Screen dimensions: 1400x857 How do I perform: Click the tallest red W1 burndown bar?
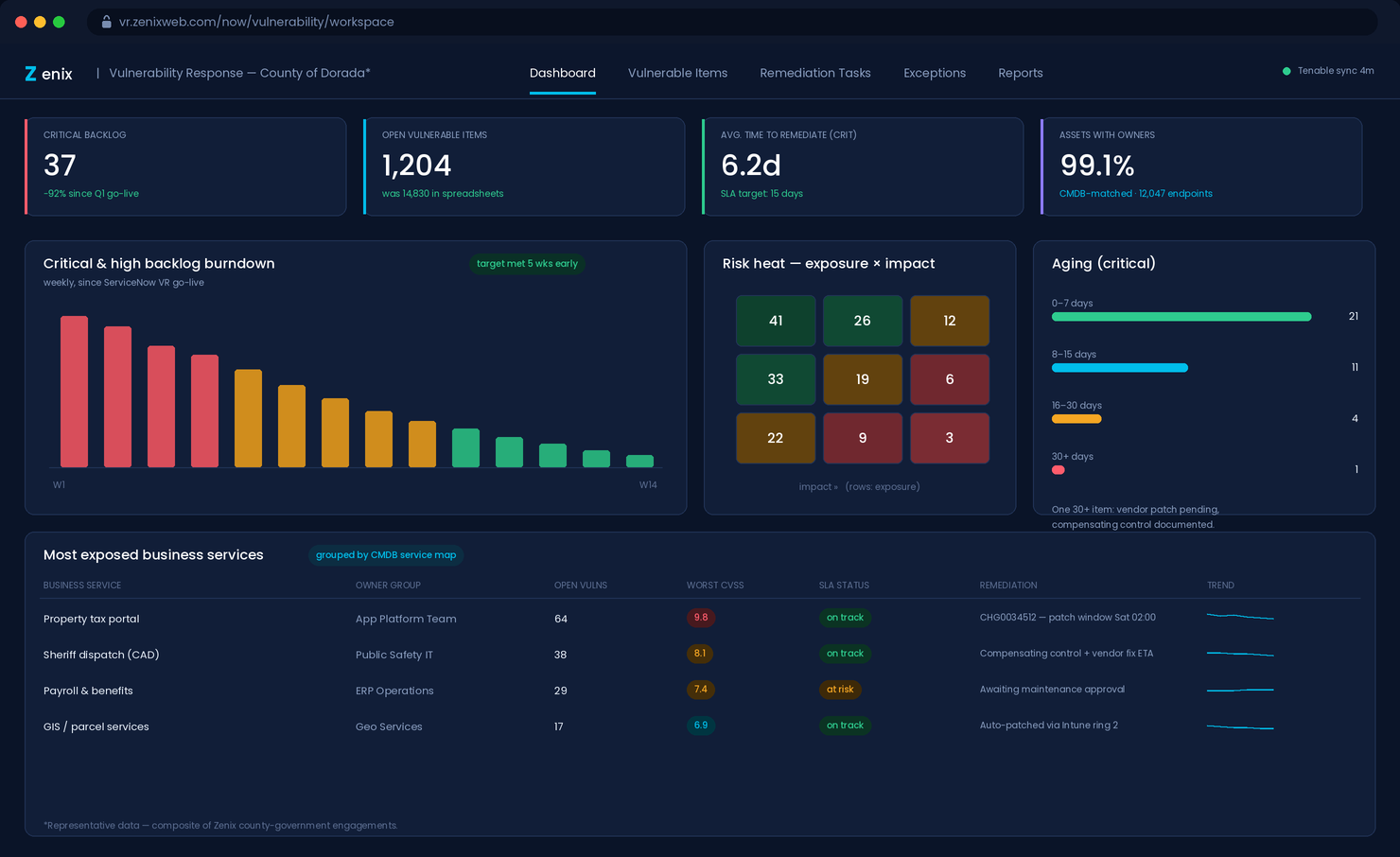coord(74,392)
